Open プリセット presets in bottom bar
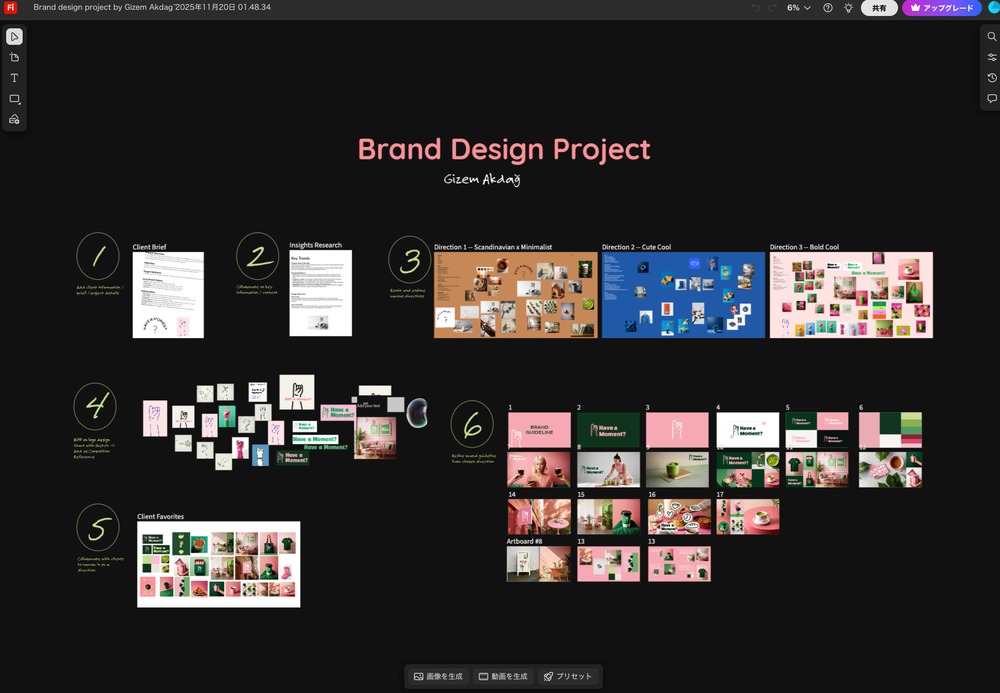The height and width of the screenshot is (693, 1000). (568, 676)
